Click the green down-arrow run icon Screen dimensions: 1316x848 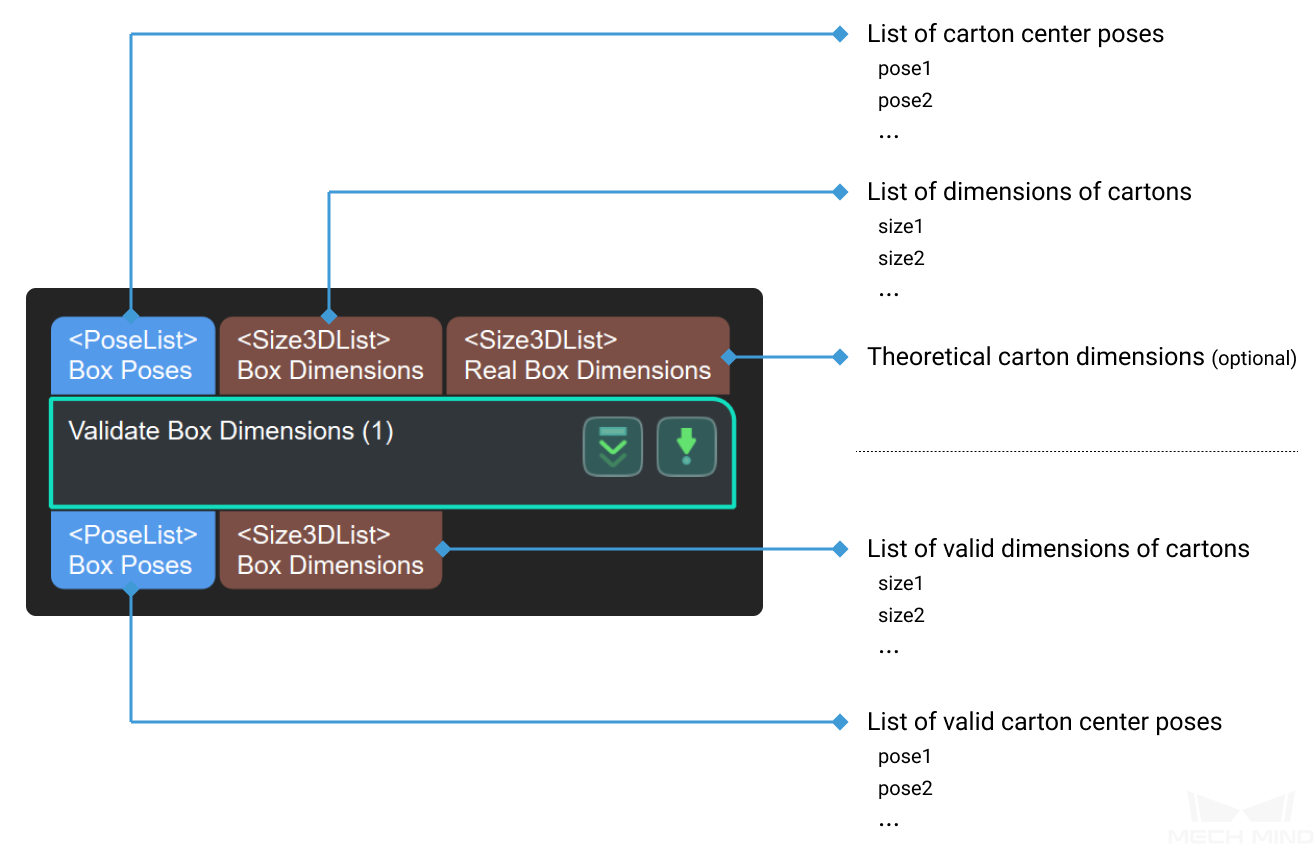pyautogui.click(x=686, y=447)
